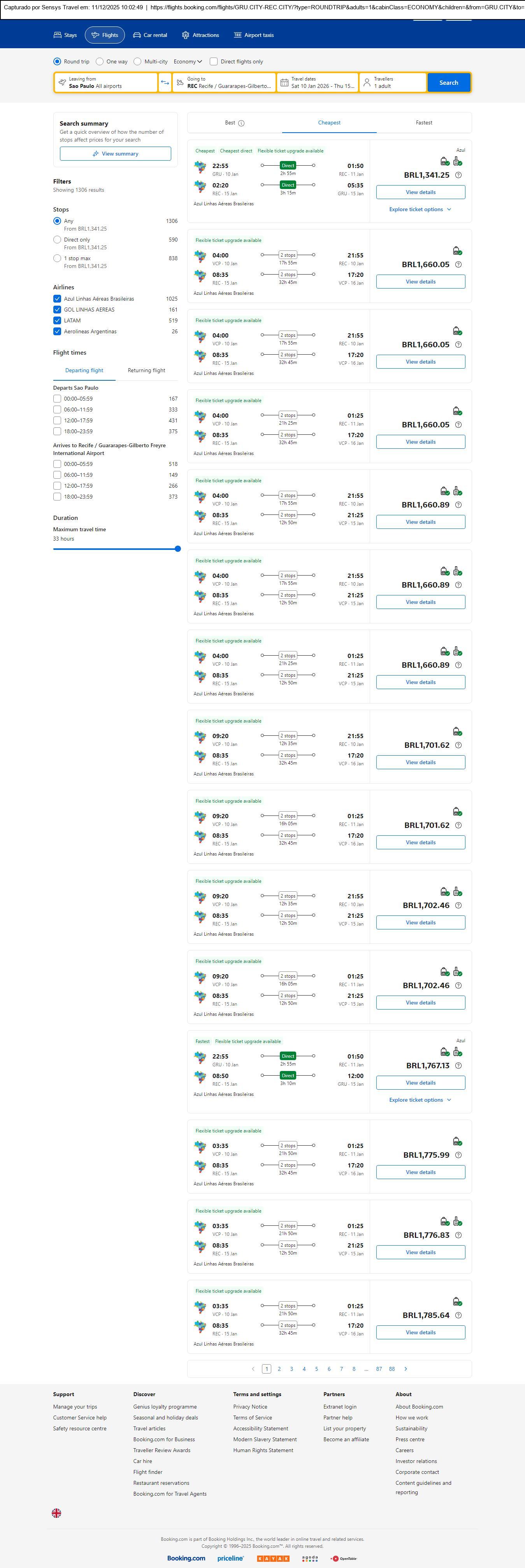Select the Direct only stops filter
The height and width of the screenshot is (1568, 525).
(x=57, y=240)
